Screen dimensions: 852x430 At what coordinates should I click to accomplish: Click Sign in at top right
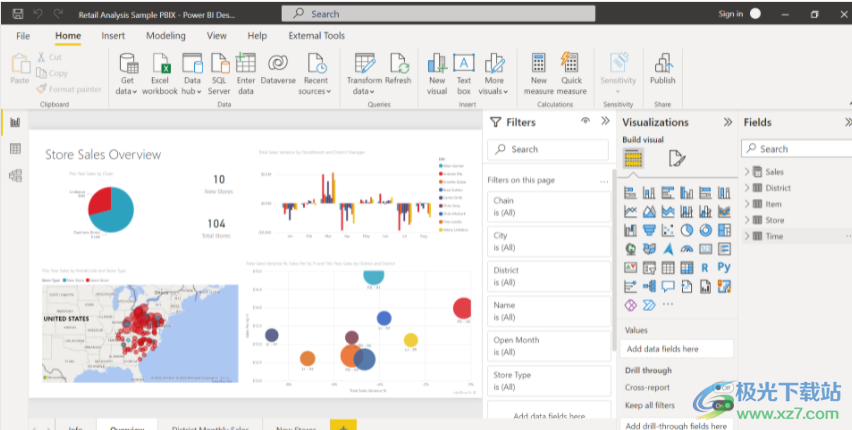(730, 14)
